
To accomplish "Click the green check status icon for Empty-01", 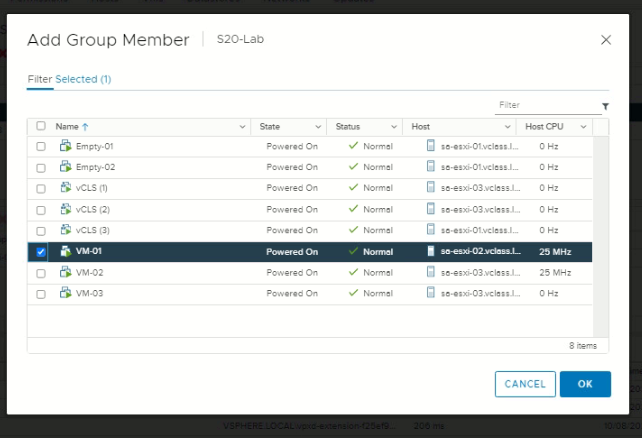I will (353, 146).
